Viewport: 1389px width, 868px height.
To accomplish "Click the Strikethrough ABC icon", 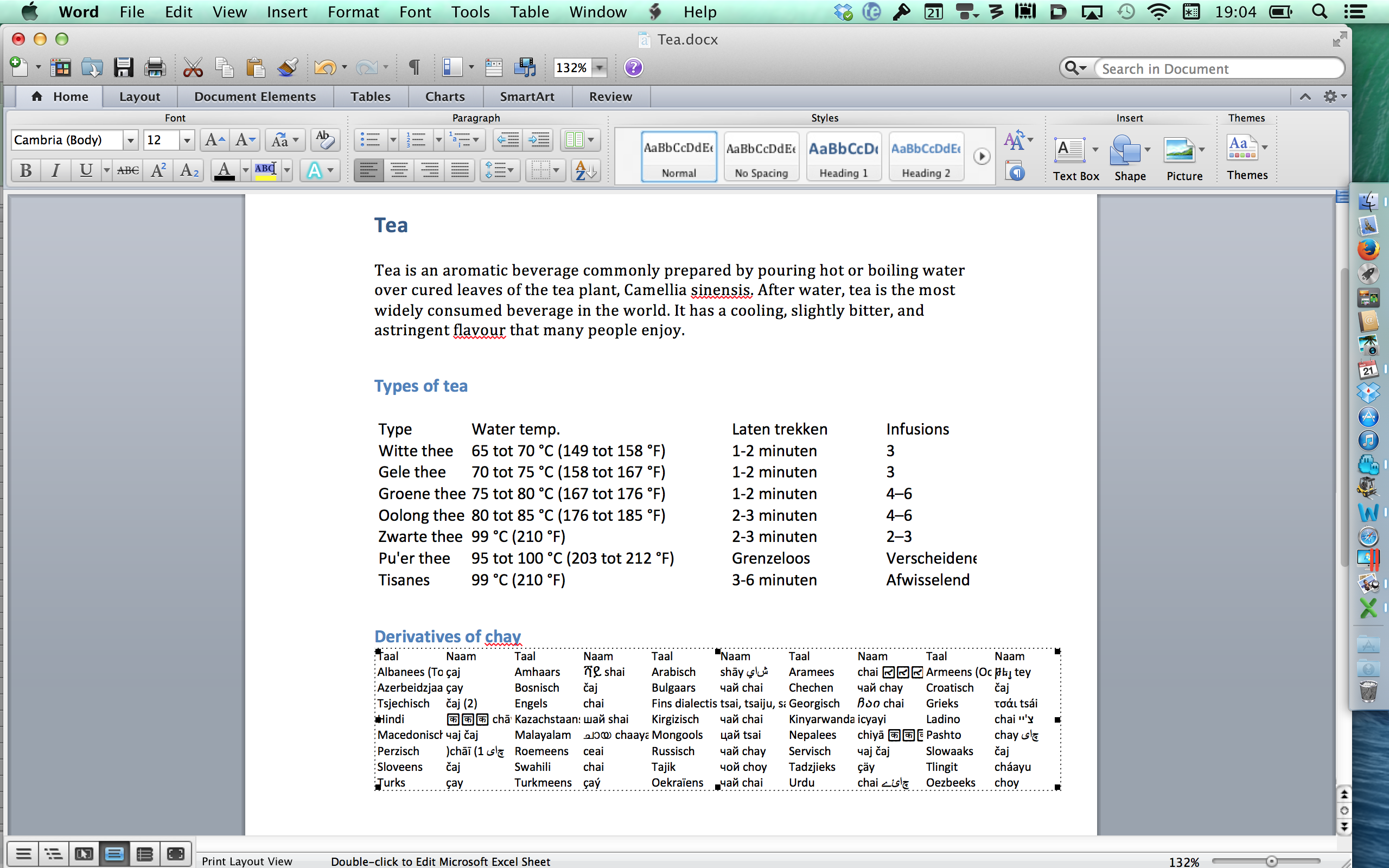I will 128,170.
